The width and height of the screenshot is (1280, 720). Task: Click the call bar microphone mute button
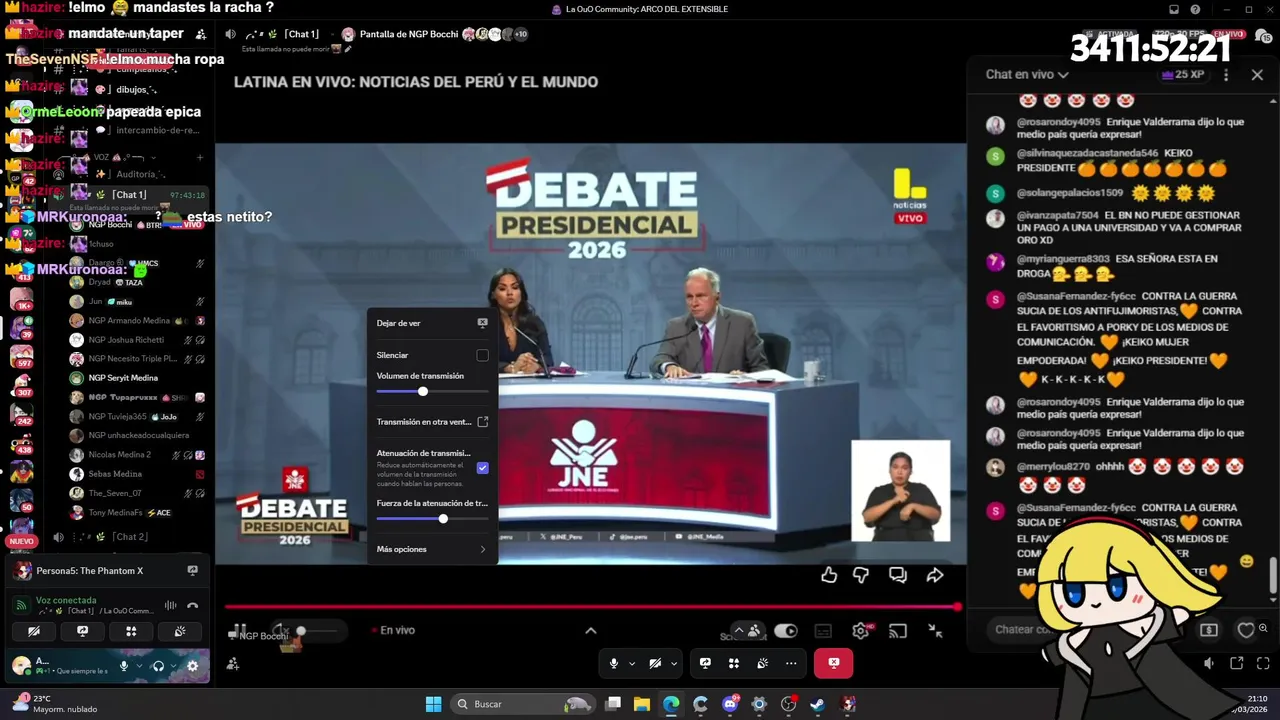(614, 663)
